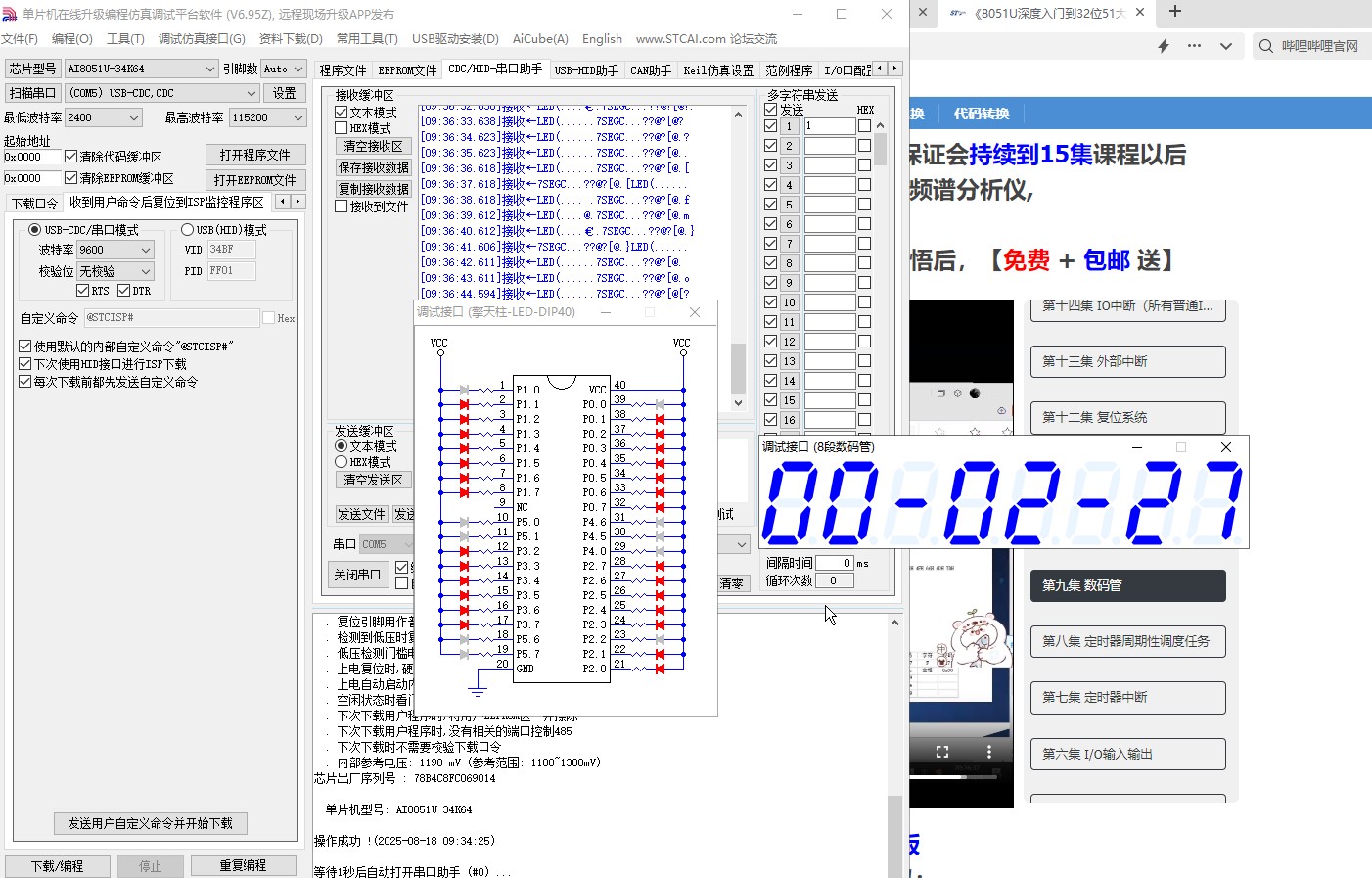Screen dimensions: 1372x878
Task: Click the multi-string row 1 text field
Action: pos(830,126)
